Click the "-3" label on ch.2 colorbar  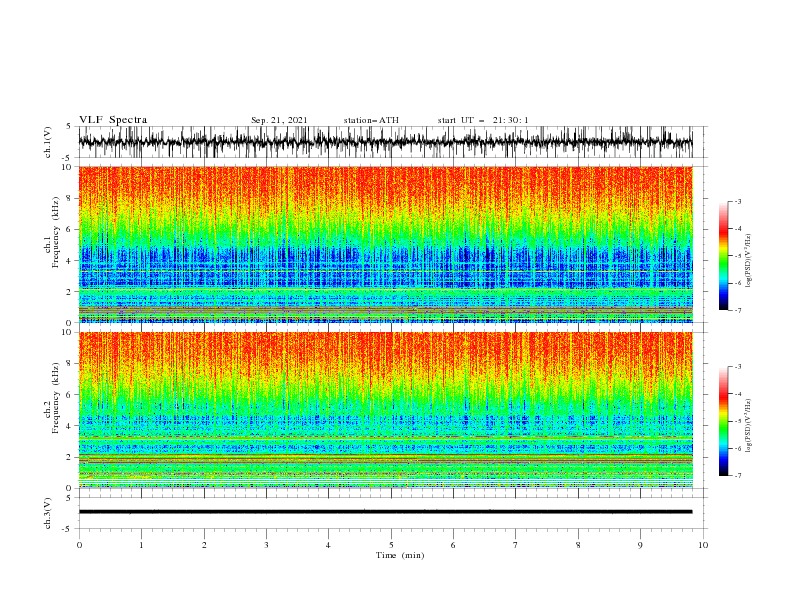(x=737, y=367)
